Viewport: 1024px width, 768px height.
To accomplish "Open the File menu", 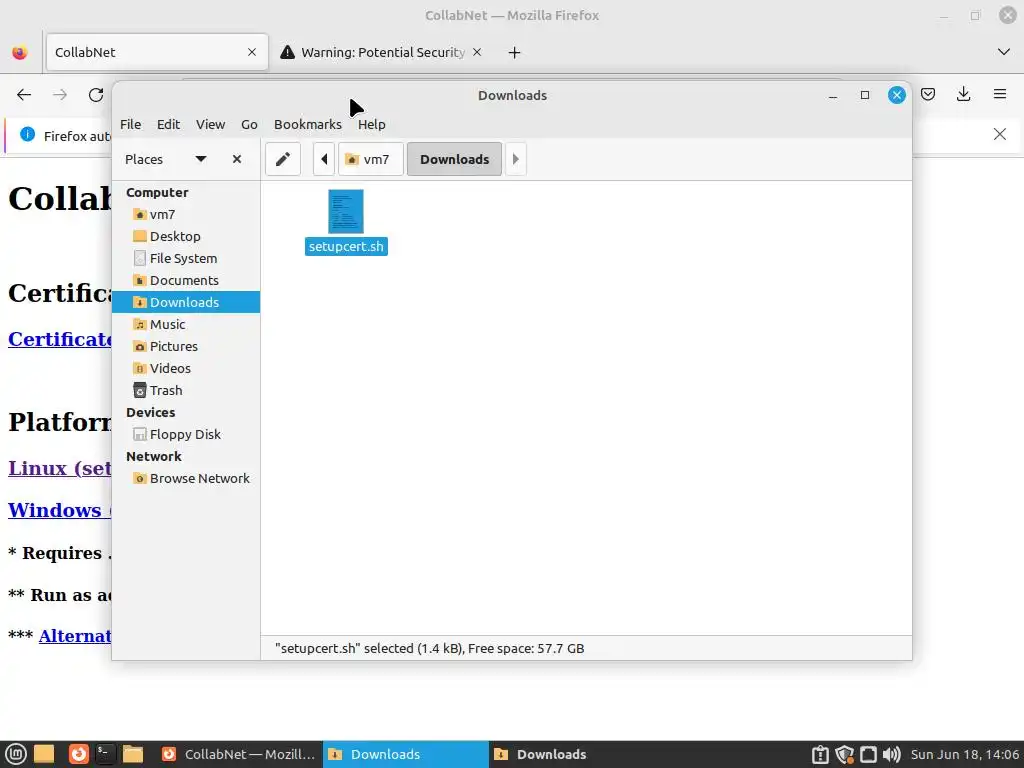I will [x=131, y=124].
